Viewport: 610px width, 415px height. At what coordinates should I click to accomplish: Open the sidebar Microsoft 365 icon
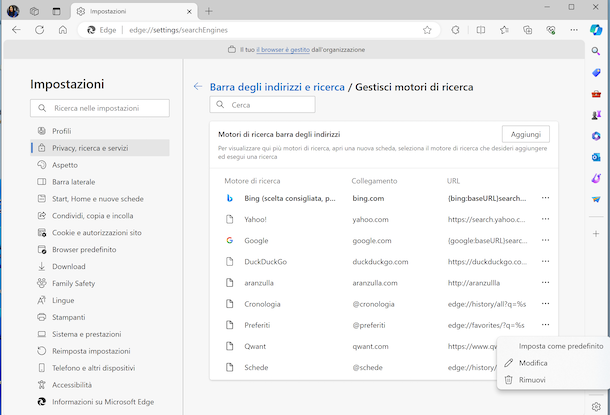[596, 136]
